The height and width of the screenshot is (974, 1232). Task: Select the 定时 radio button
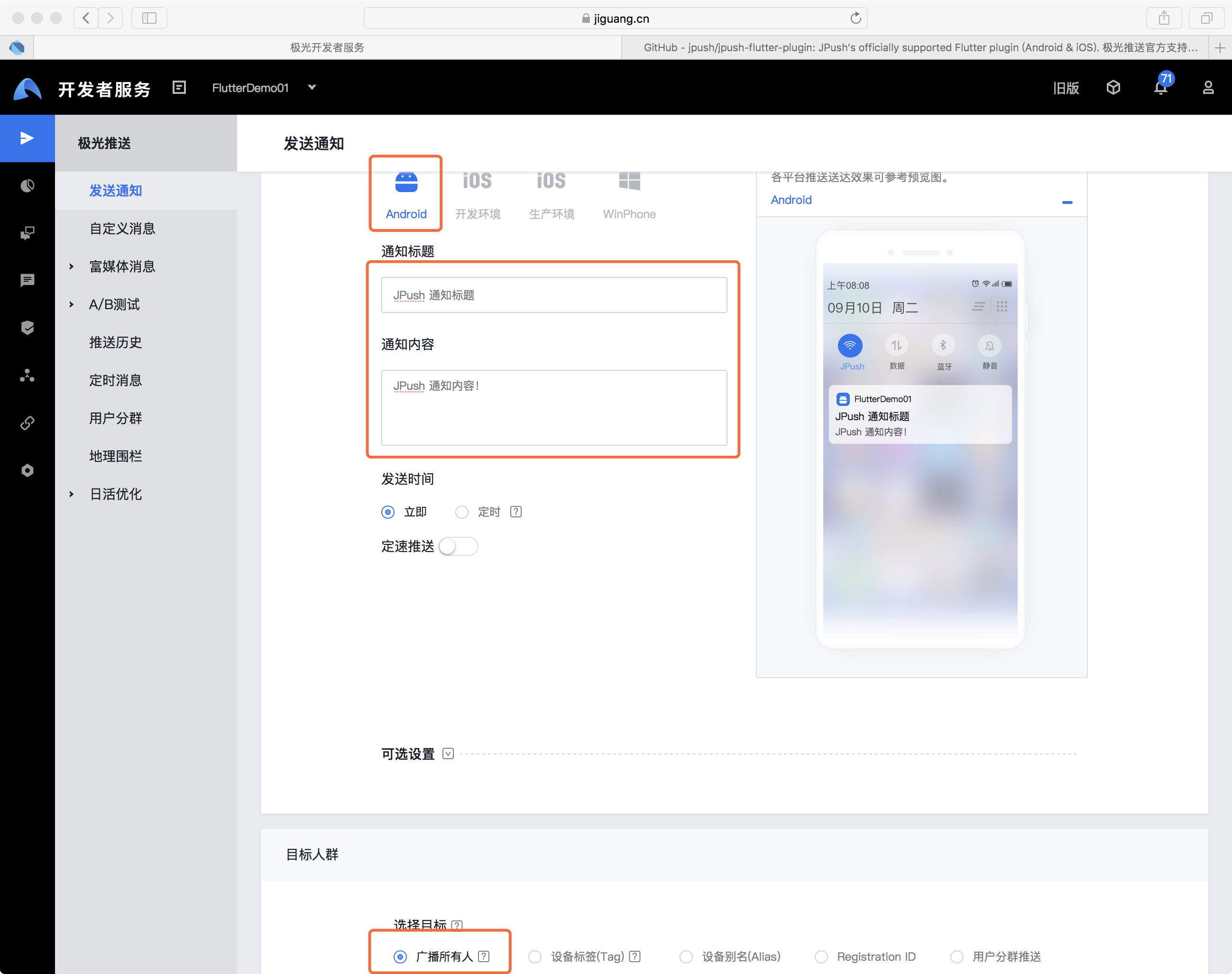tap(461, 512)
